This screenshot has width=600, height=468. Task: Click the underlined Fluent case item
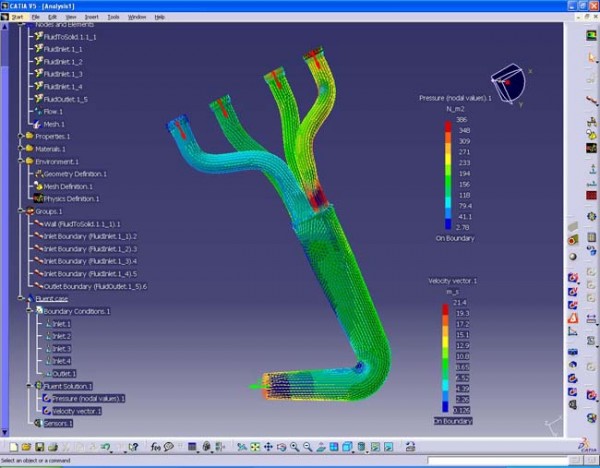52,298
